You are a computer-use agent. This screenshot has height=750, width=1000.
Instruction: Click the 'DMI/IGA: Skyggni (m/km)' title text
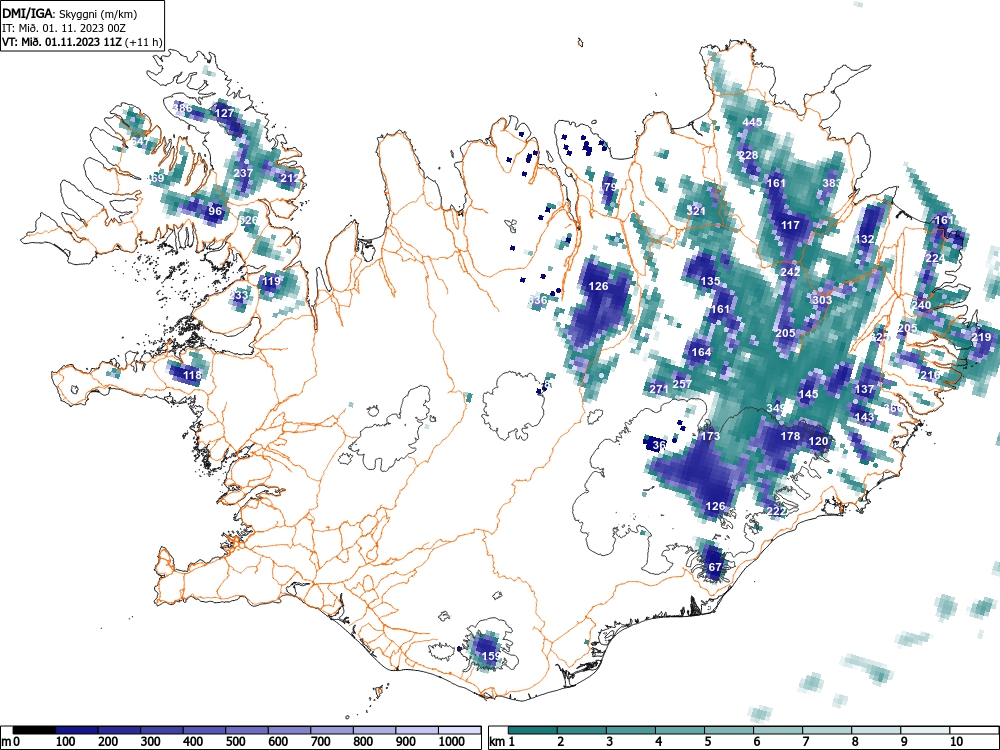pyautogui.click(x=70, y=14)
